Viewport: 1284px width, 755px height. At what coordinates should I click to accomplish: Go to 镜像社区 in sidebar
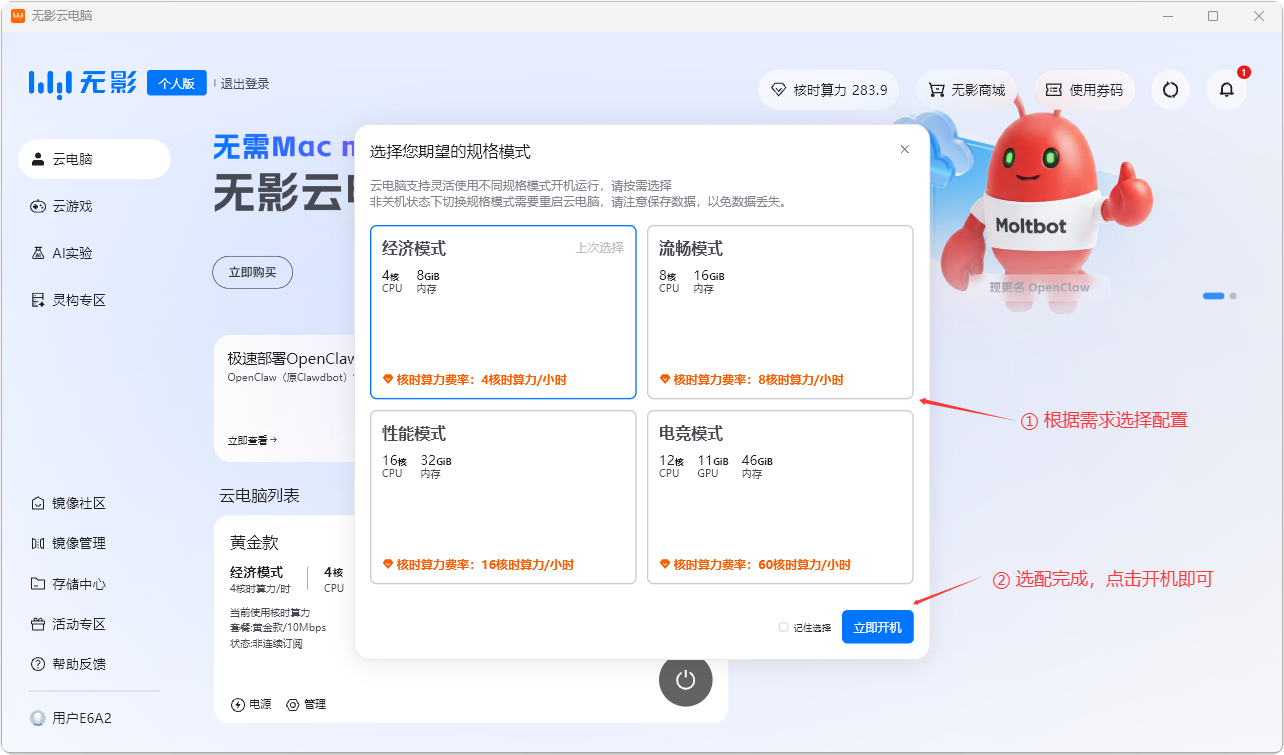78,503
